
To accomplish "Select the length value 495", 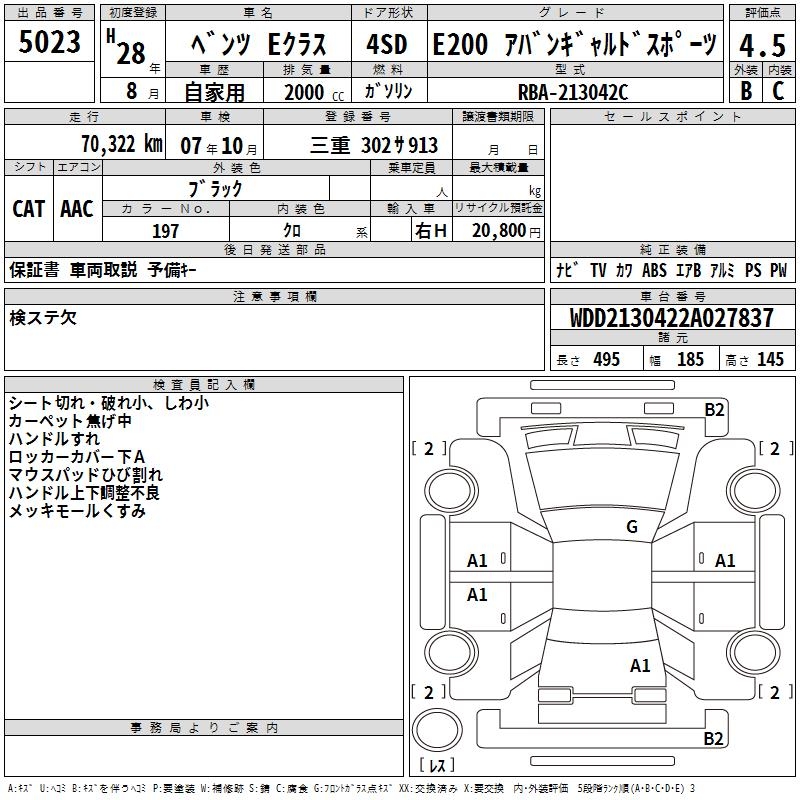I will click(607, 359).
